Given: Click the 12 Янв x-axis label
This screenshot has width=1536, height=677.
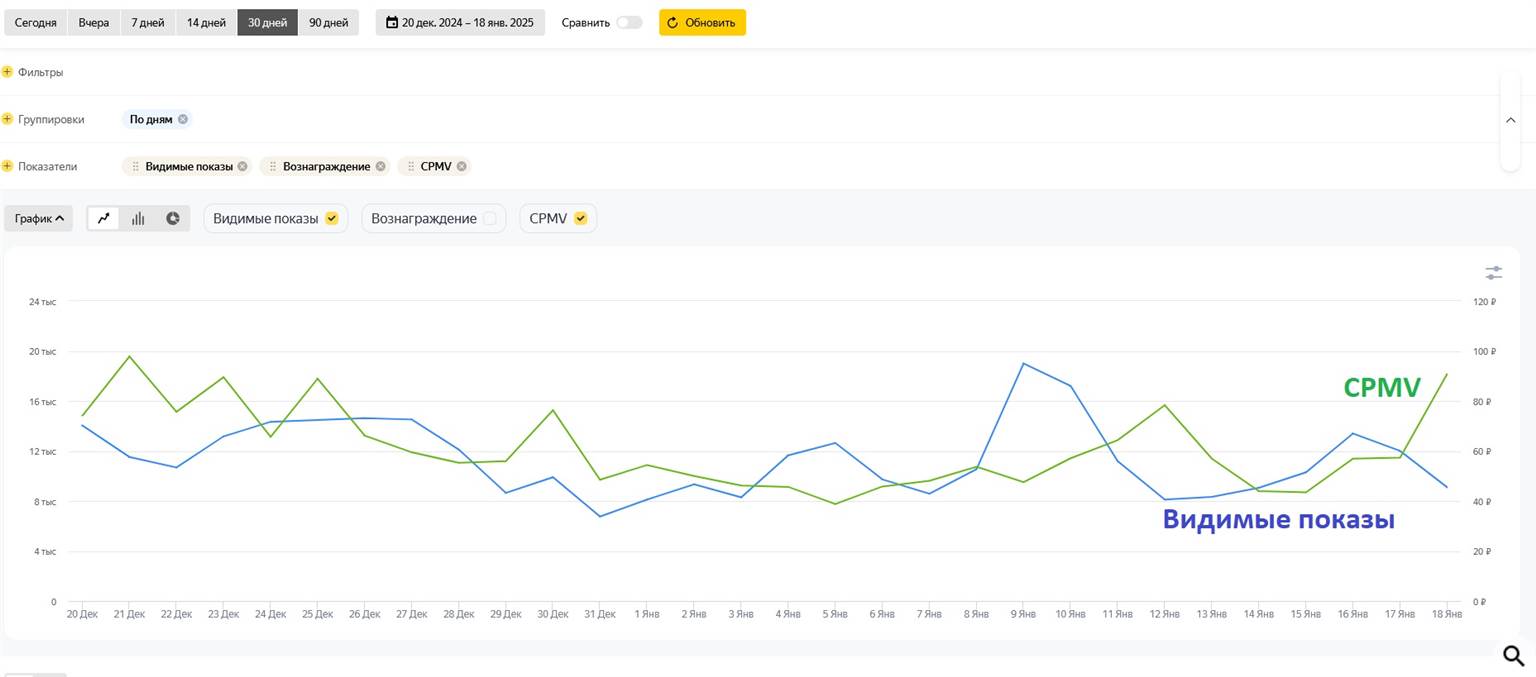Looking at the screenshot, I should point(1164,614).
